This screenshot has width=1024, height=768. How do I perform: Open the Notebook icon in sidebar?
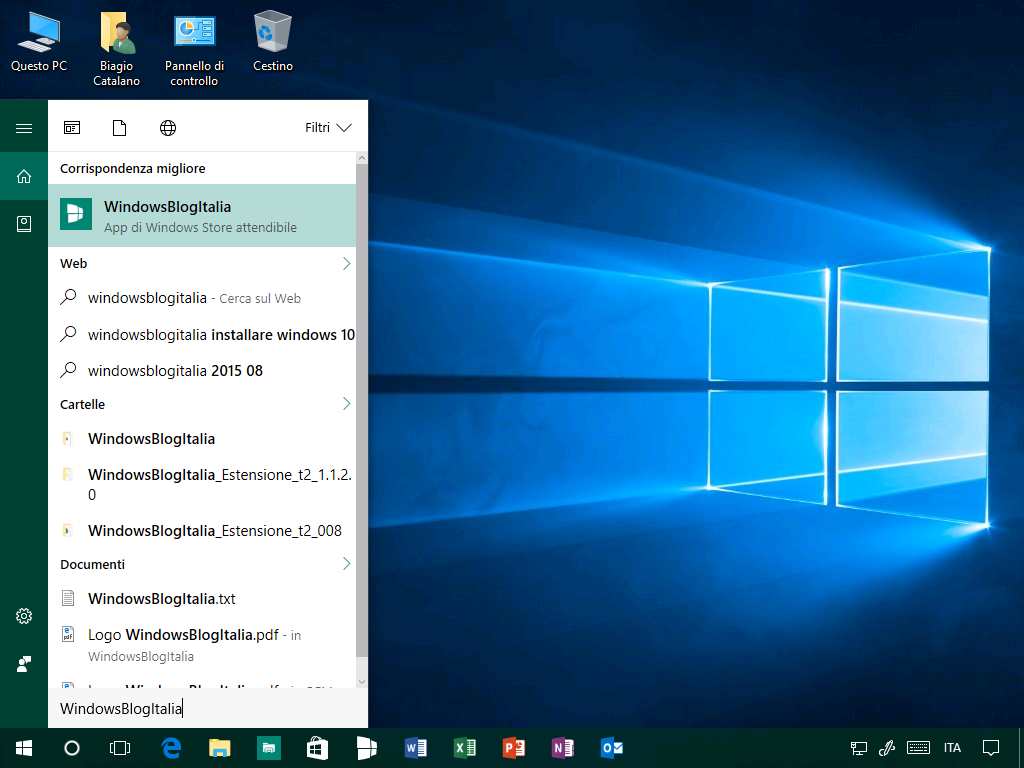click(24, 224)
